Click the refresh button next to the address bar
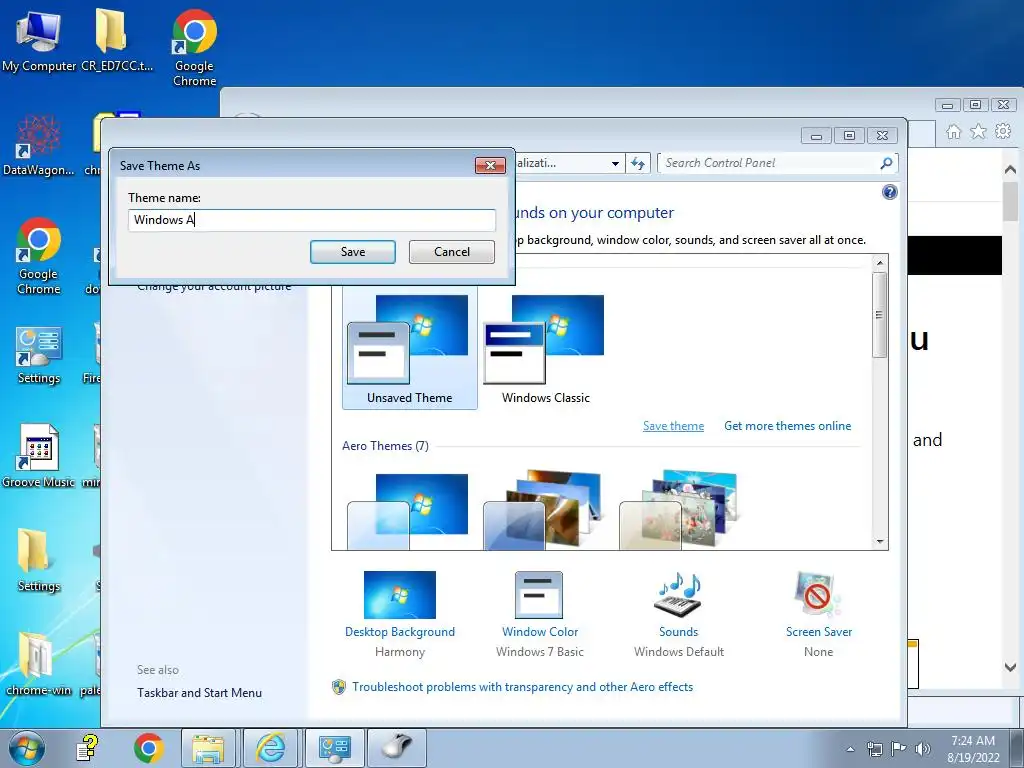Image resolution: width=1024 pixels, height=768 pixels. tap(637, 163)
